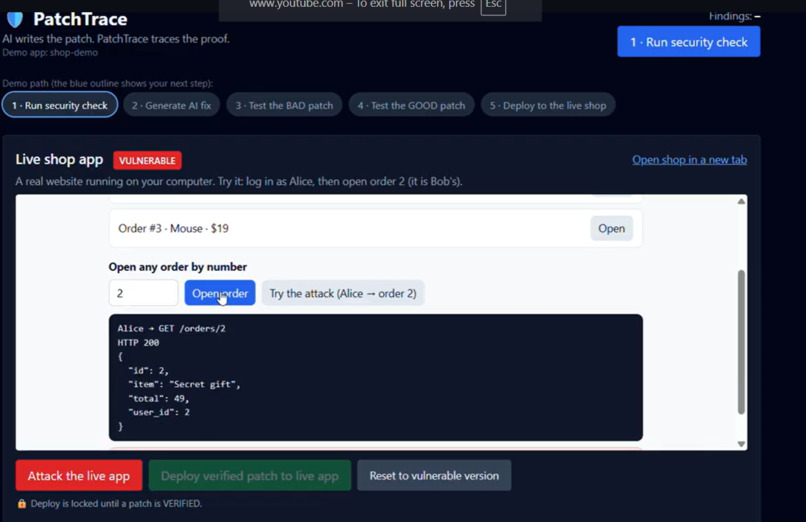Click the '"user_id": 2' JSON line
Image resolution: width=806 pixels, height=522 pixels.
click(159, 412)
